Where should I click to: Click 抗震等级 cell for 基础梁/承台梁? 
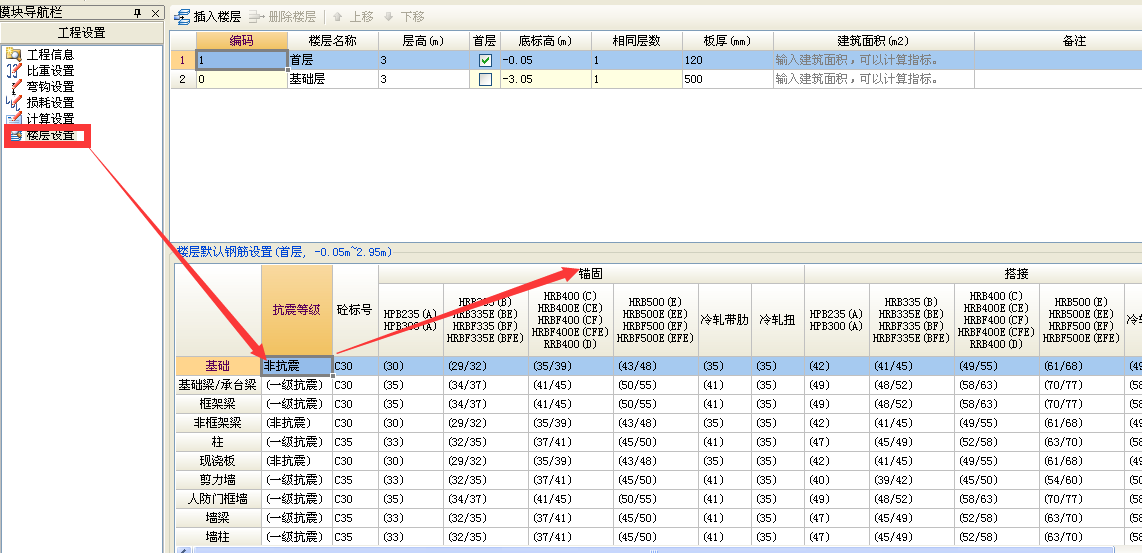pyautogui.click(x=297, y=385)
